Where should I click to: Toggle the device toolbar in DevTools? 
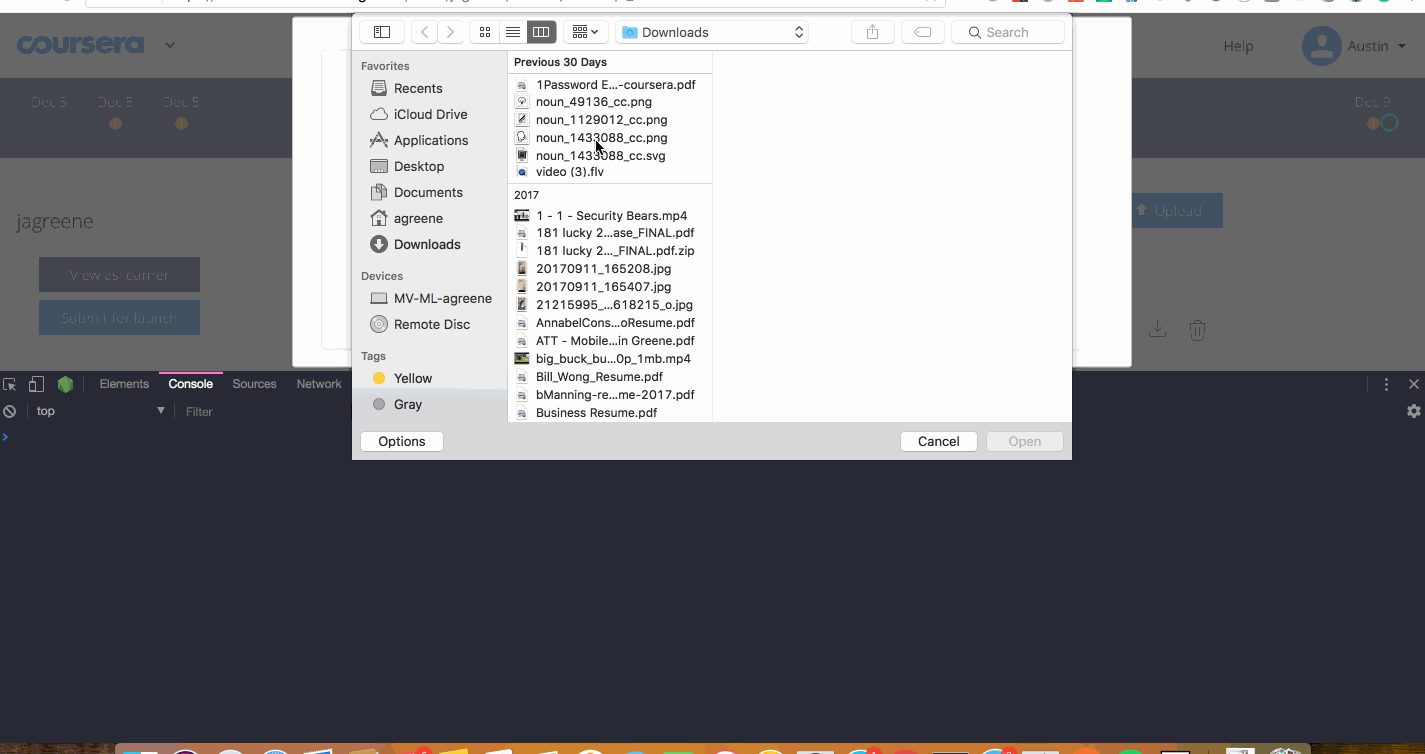(x=36, y=383)
